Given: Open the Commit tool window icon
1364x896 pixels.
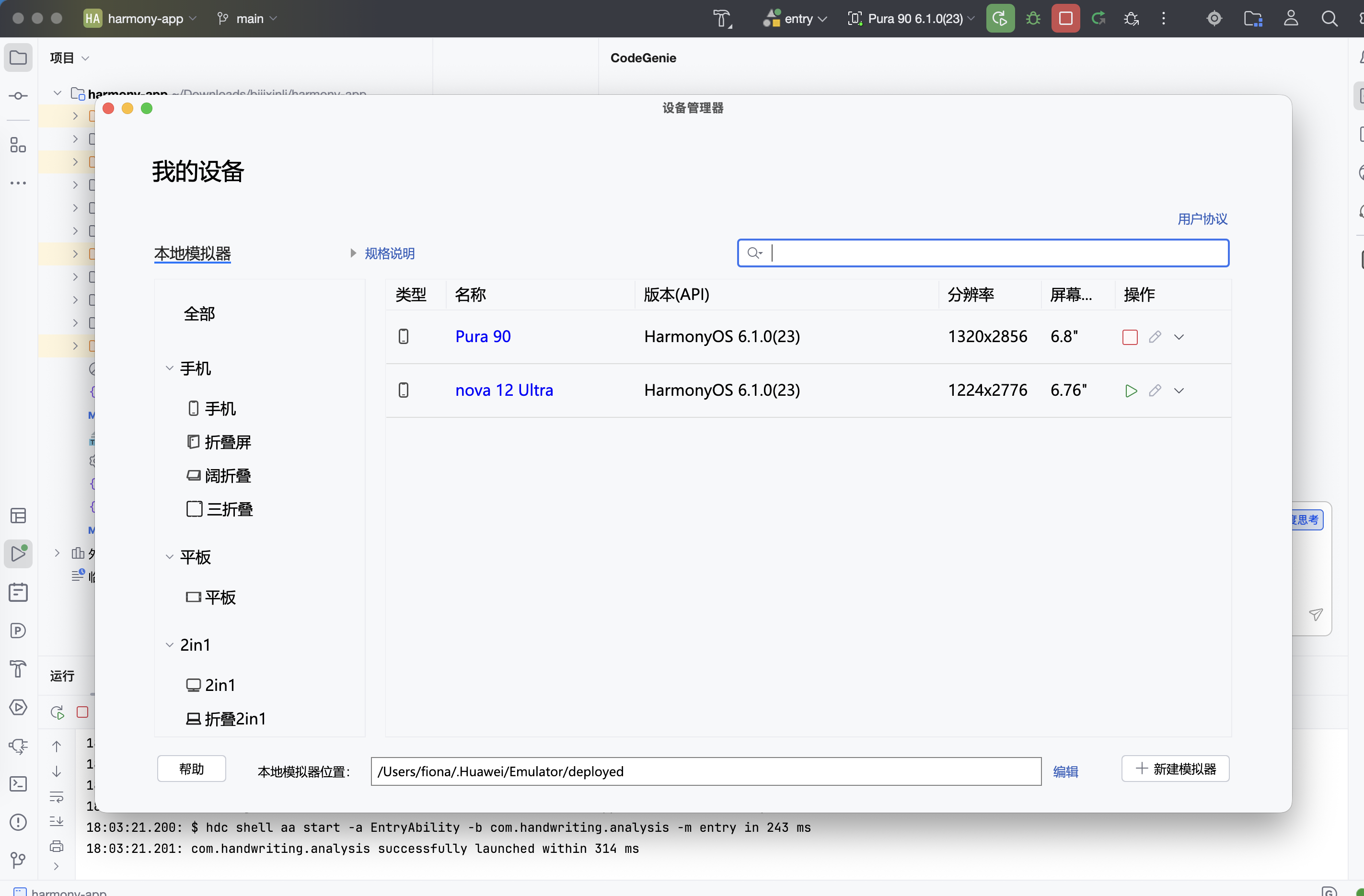Looking at the screenshot, I should tap(18, 96).
